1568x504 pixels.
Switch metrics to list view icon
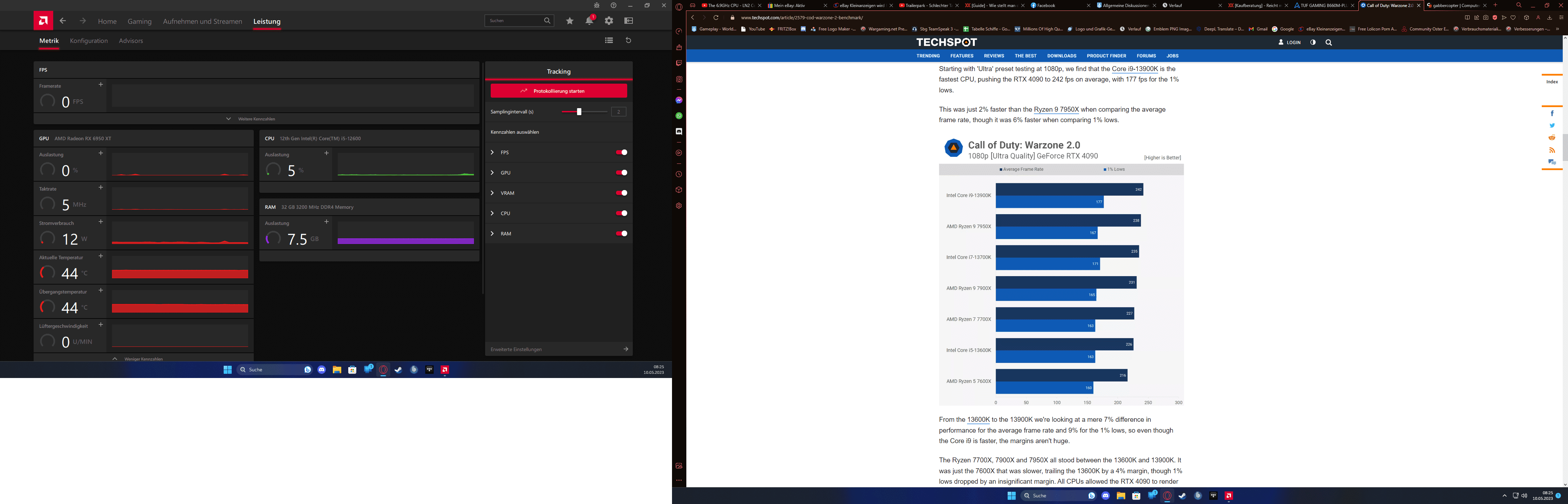[x=609, y=40]
